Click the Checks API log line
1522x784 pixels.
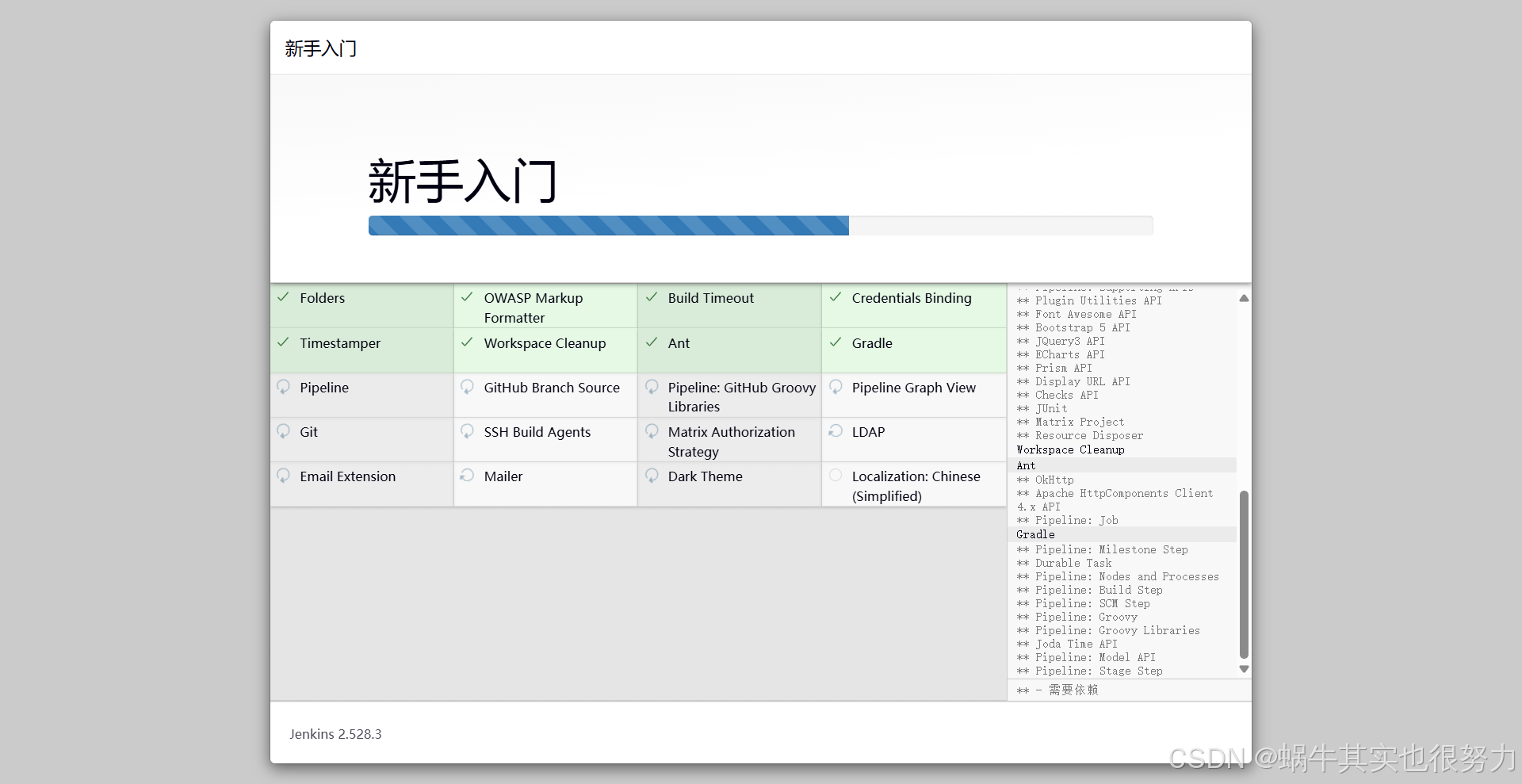coord(1057,395)
